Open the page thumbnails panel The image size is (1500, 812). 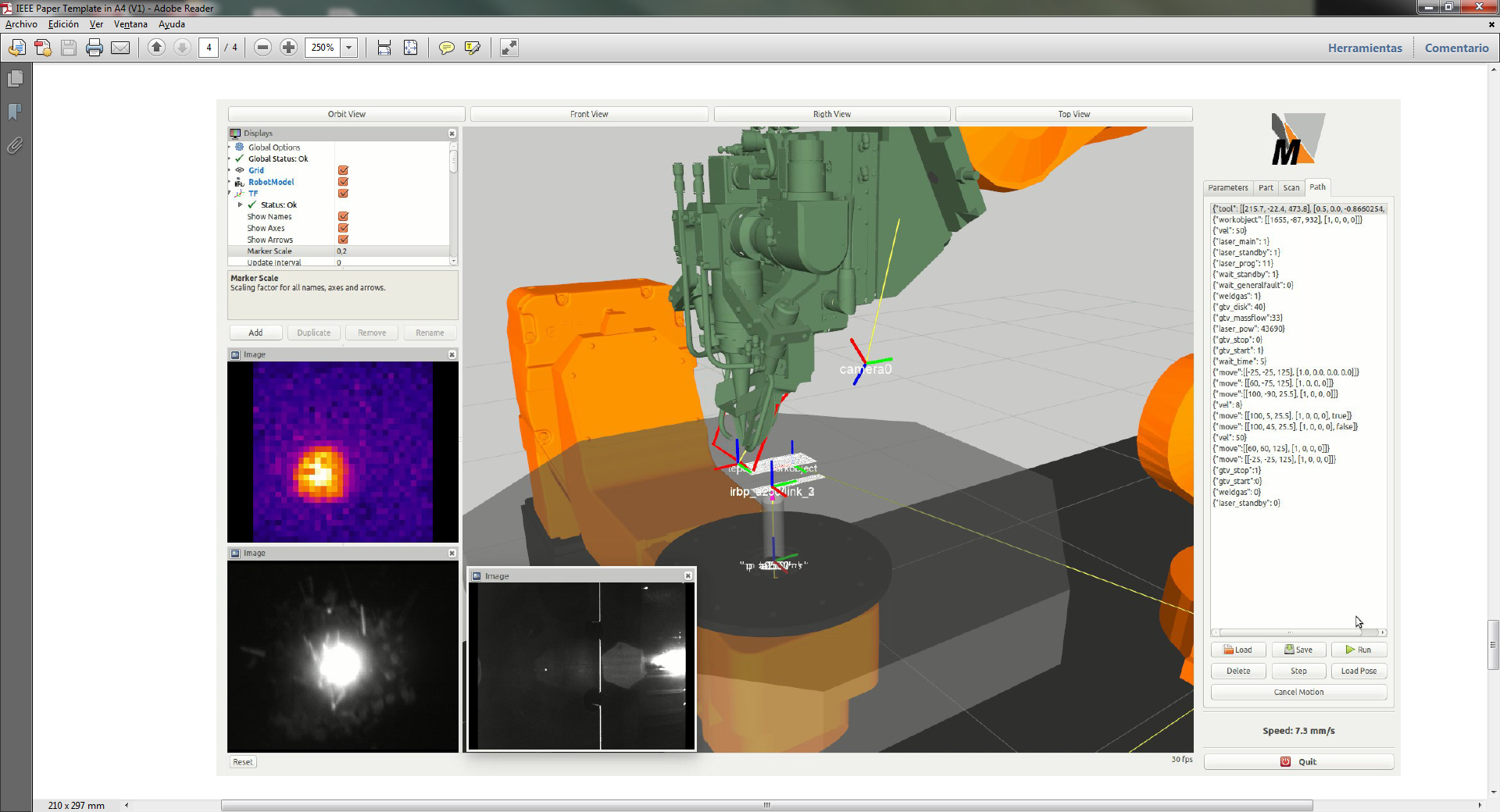pyautogui.click(x=15, y=79)
